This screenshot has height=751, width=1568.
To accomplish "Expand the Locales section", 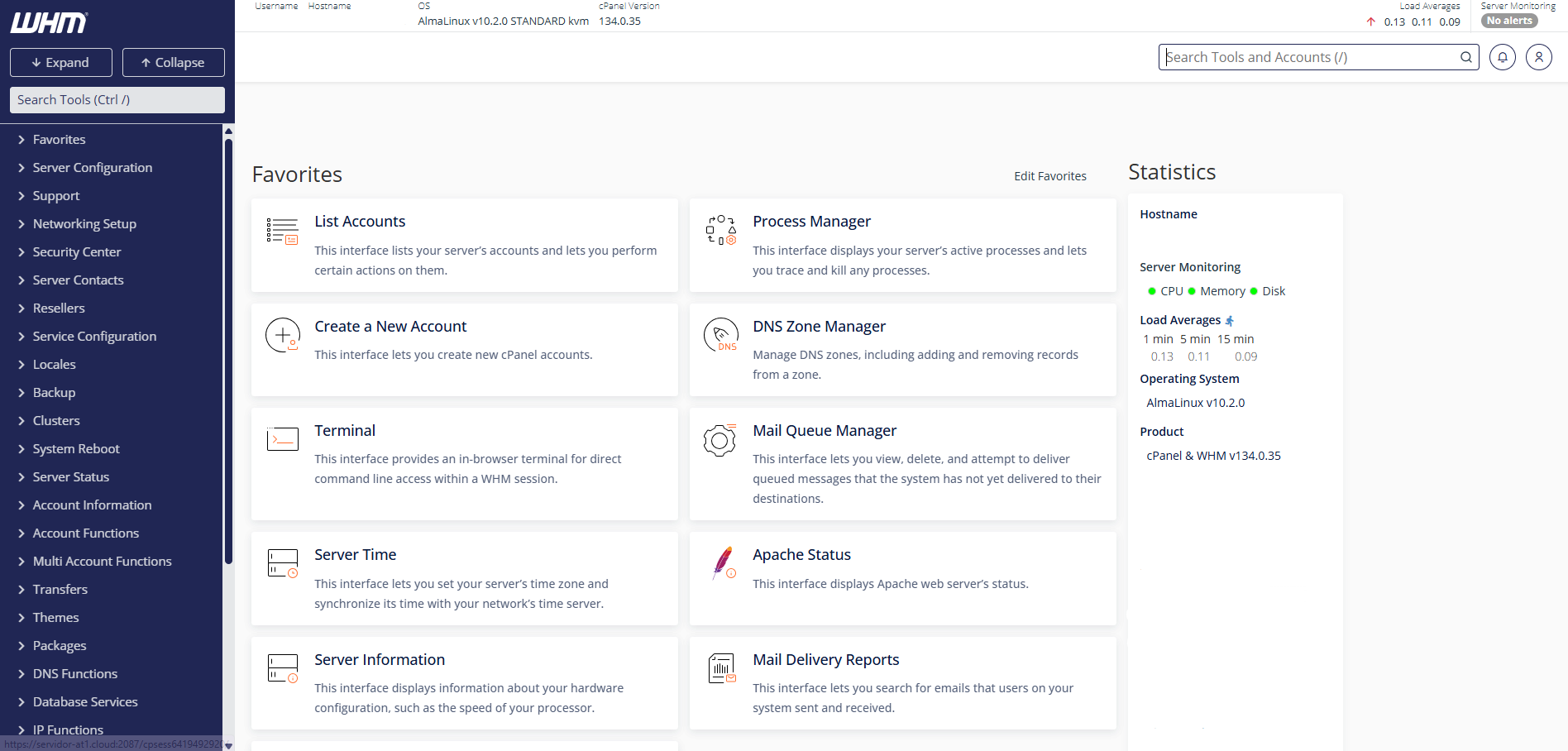I will (112, 365).
